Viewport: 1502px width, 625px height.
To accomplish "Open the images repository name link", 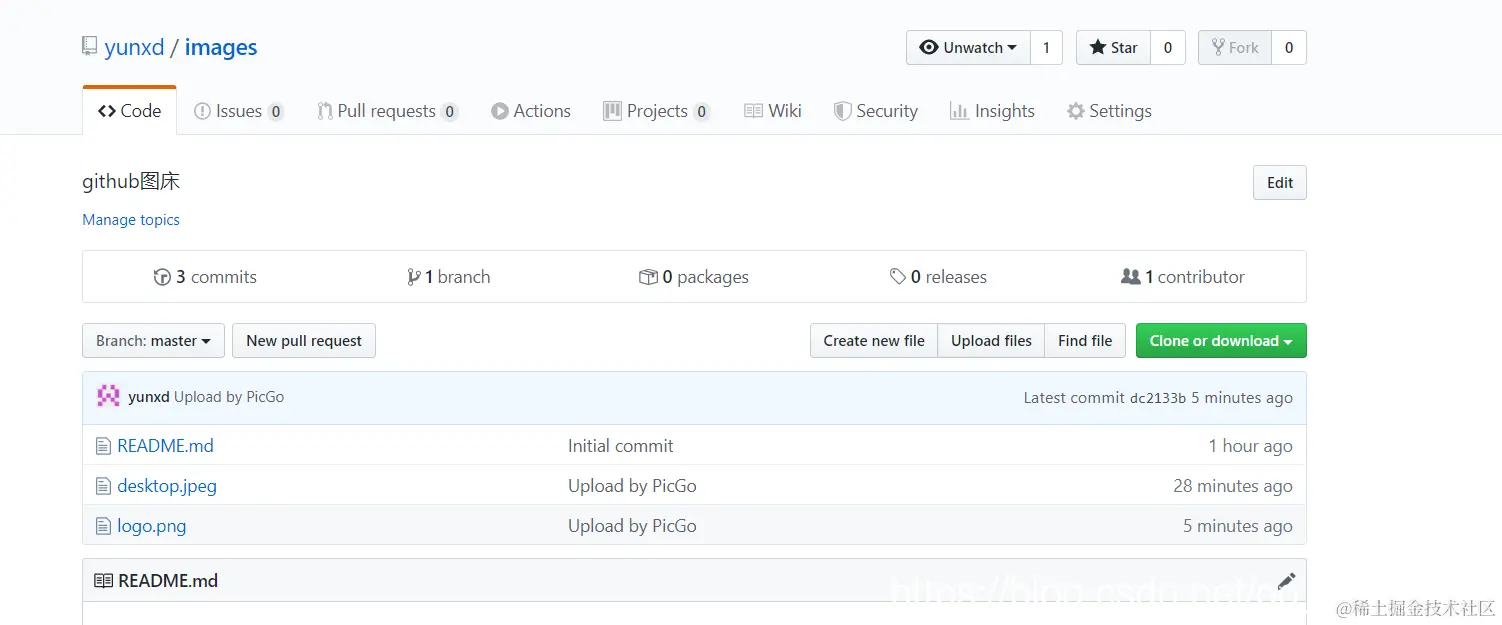I will tap(221, 47).
